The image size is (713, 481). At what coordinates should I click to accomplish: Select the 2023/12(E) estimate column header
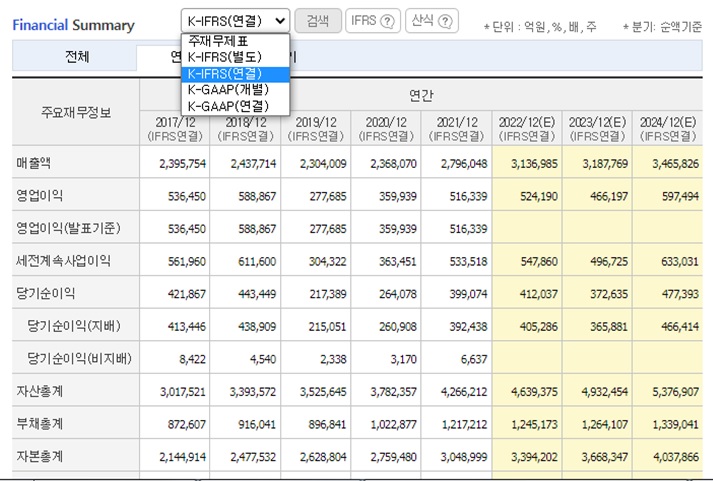597,129
